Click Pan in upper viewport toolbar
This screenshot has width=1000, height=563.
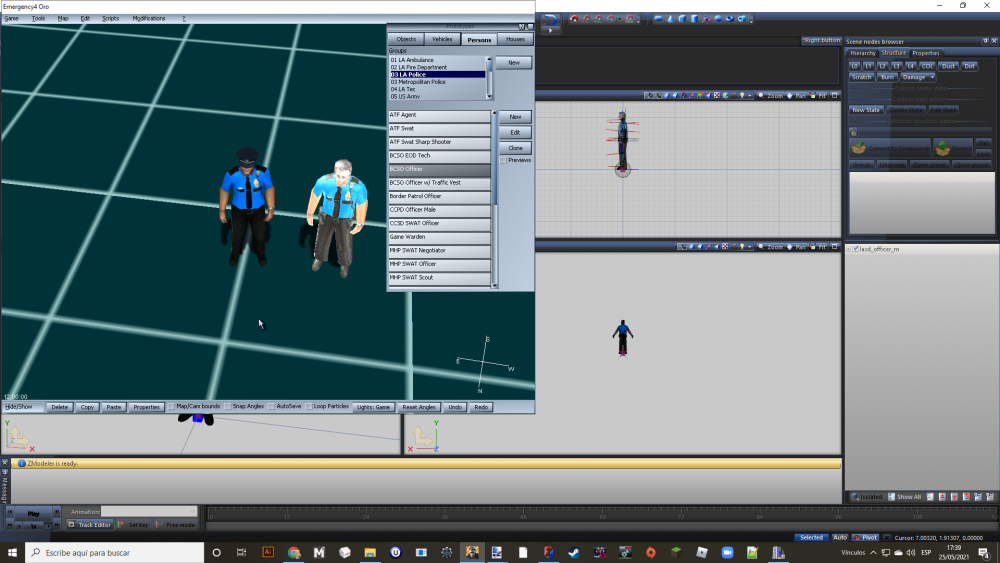tap(797, 96)
